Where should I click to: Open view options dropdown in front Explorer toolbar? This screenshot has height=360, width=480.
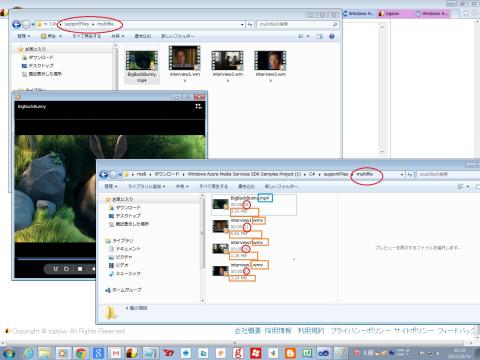(x=468, y=186)
